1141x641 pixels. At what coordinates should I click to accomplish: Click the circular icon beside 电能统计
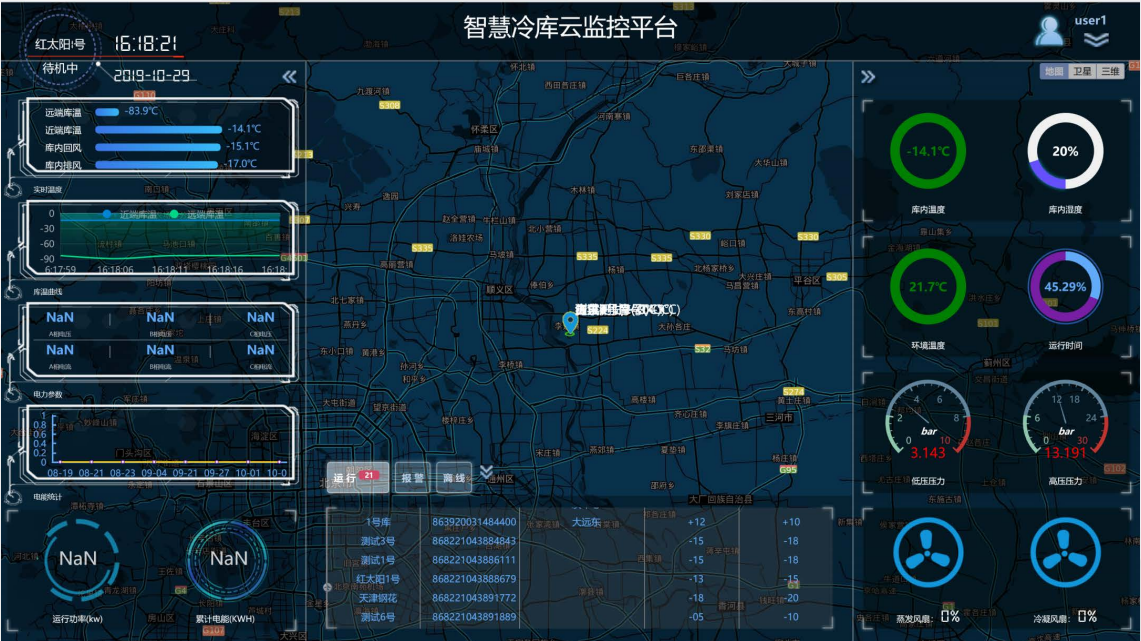point(13,497)
